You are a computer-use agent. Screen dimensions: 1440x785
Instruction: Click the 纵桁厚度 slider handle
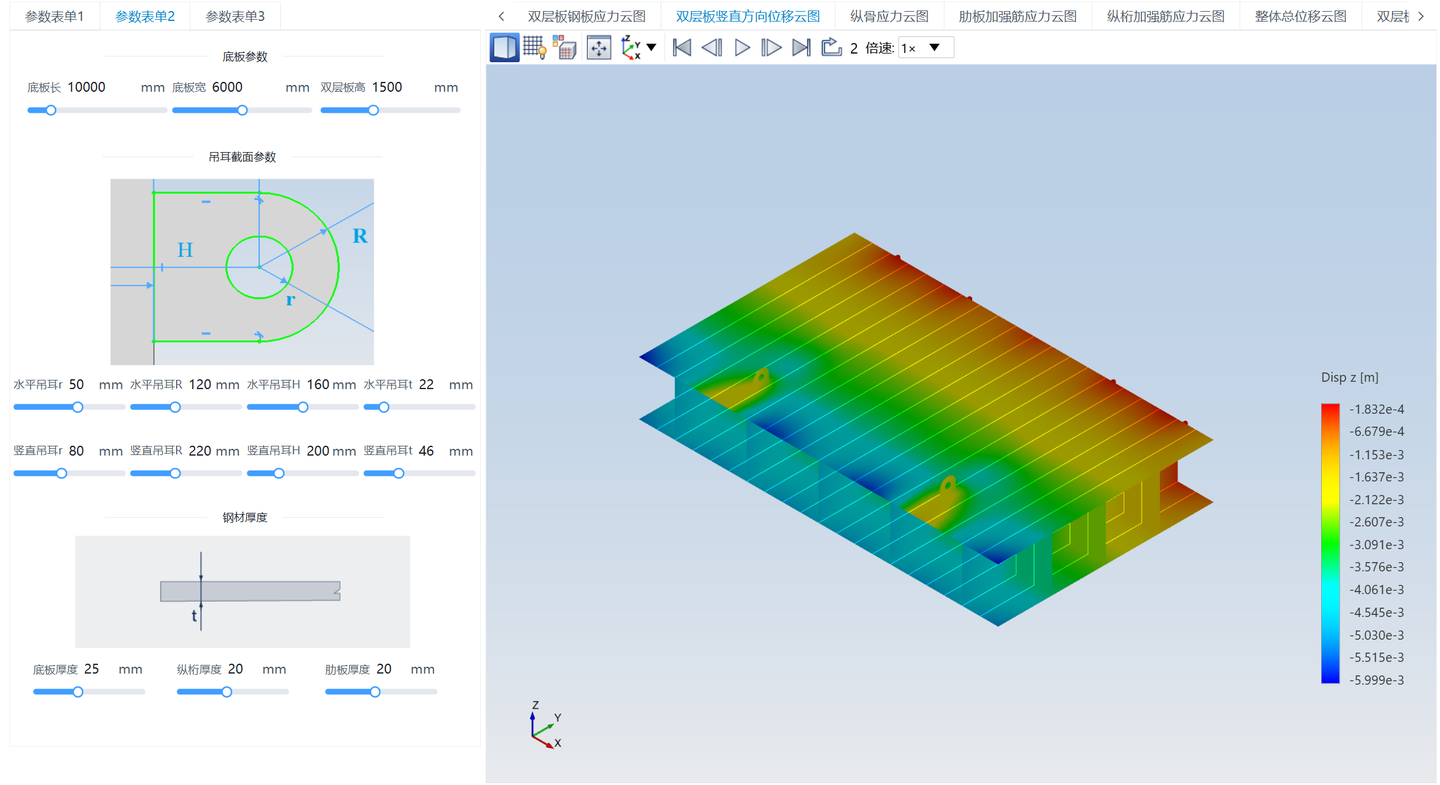click(x=227, y=691)
